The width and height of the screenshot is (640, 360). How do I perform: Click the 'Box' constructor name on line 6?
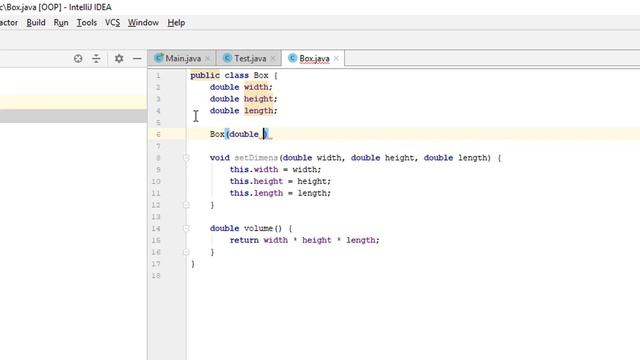[x=217, y=134]
